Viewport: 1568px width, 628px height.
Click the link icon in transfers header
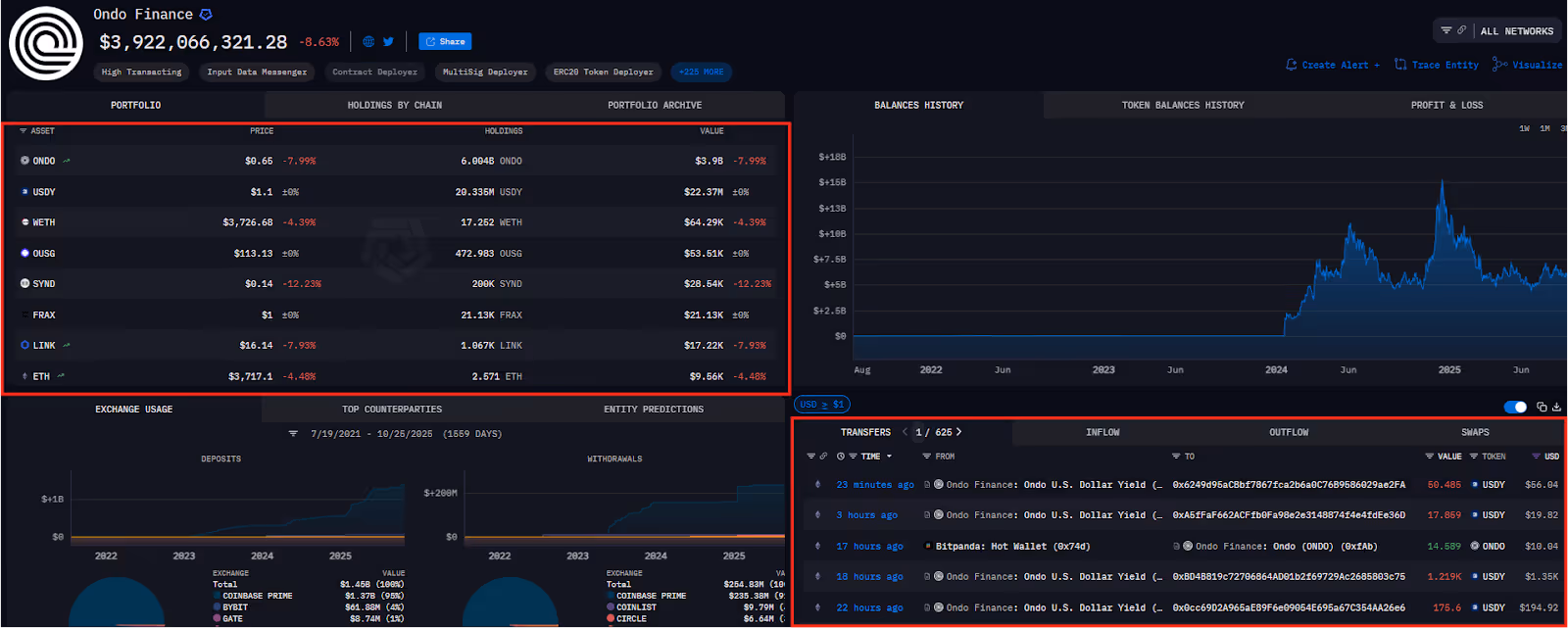click(x=823, y=457)
